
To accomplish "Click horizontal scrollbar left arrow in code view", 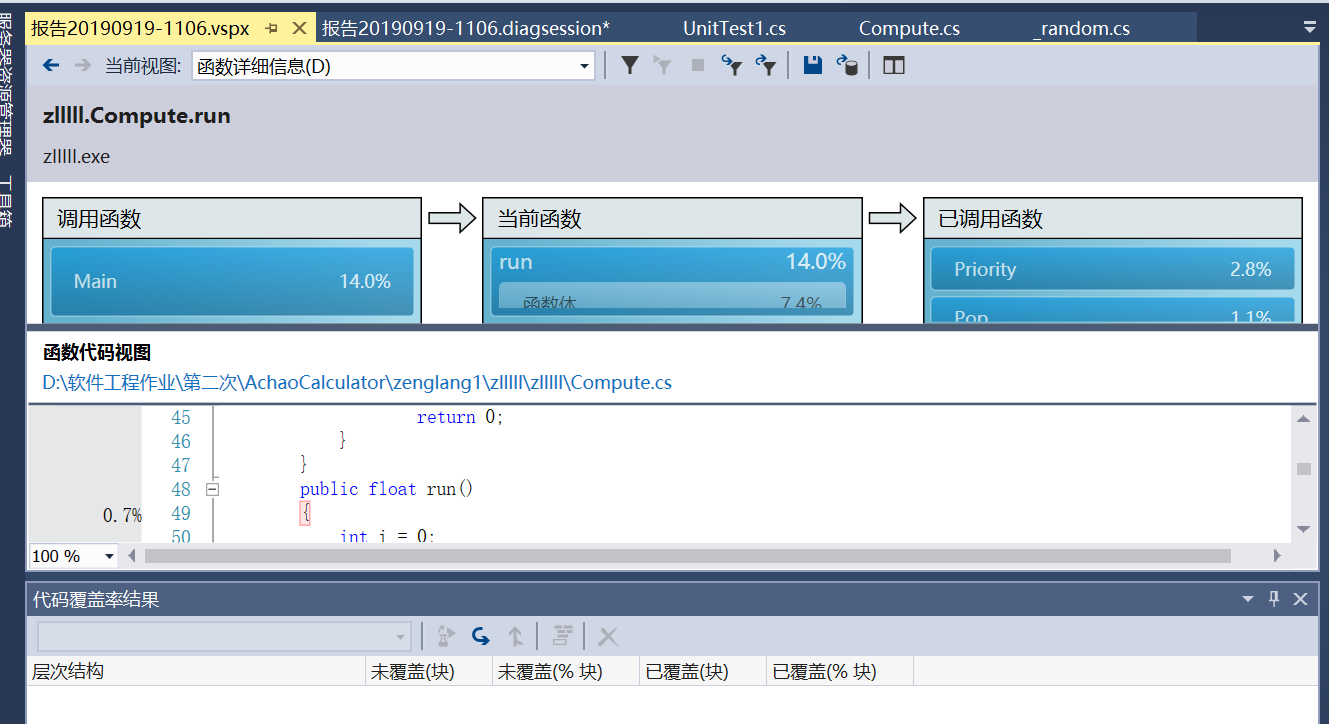I will pos(130,555).
